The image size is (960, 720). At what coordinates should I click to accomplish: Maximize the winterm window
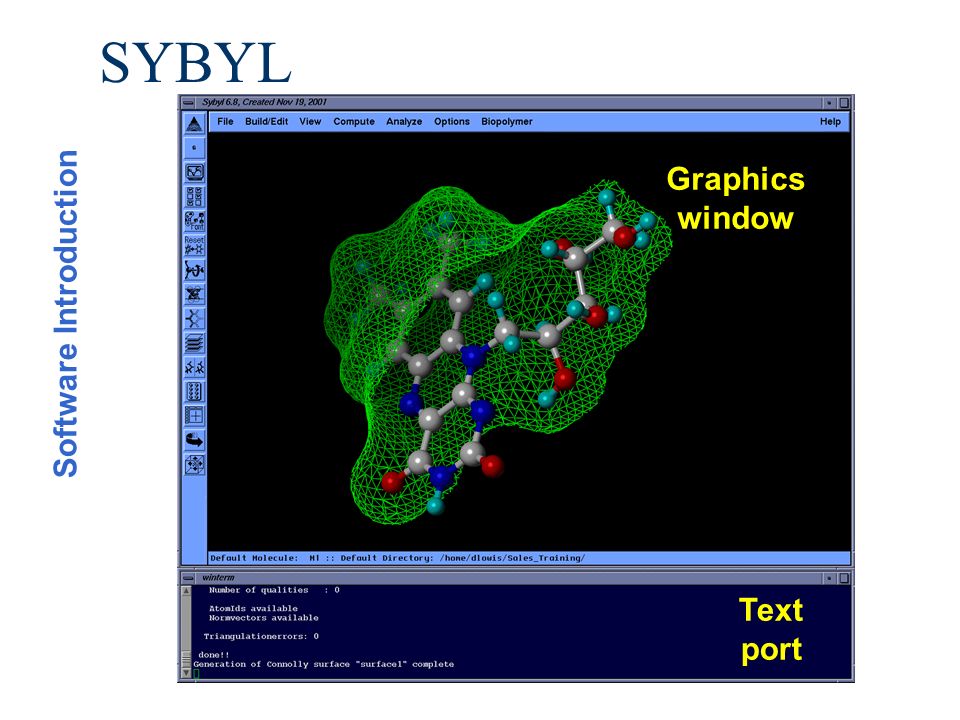pos(844,577)
